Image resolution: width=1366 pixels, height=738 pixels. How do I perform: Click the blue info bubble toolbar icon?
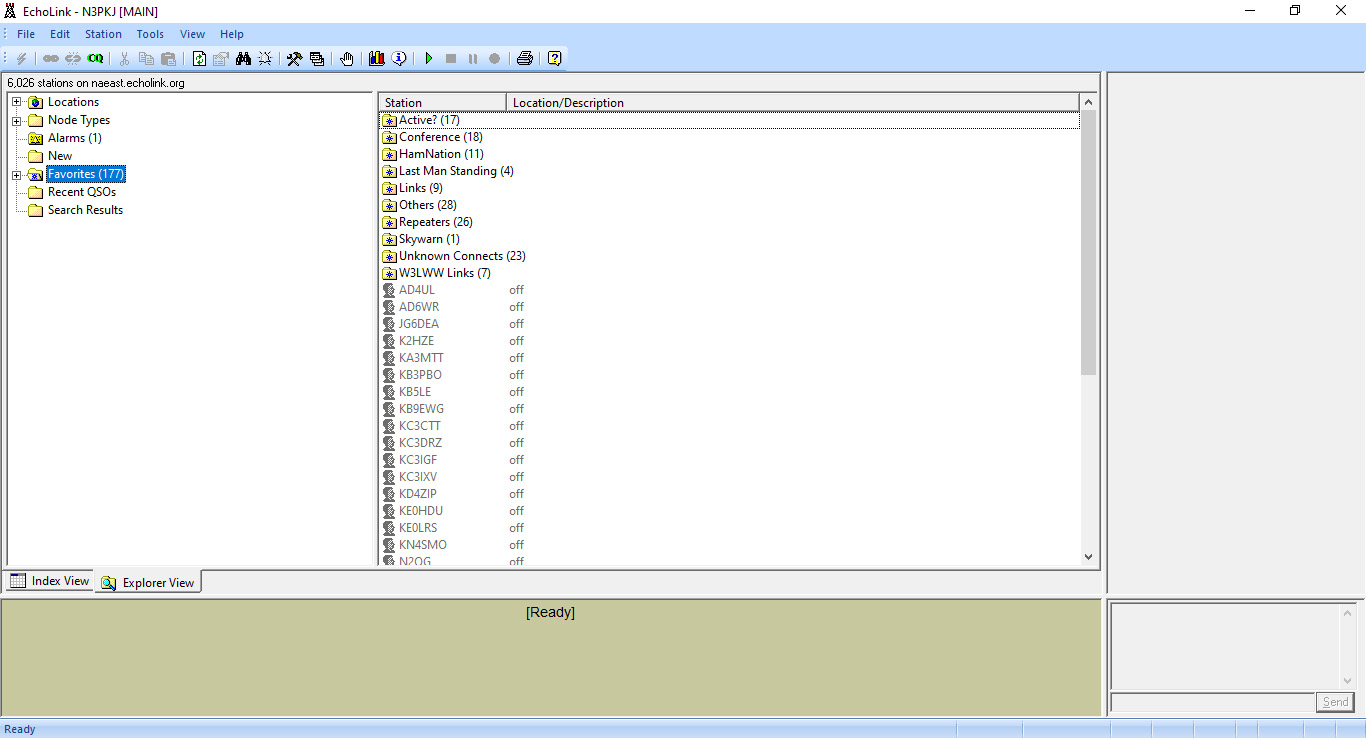pos(399,59)
